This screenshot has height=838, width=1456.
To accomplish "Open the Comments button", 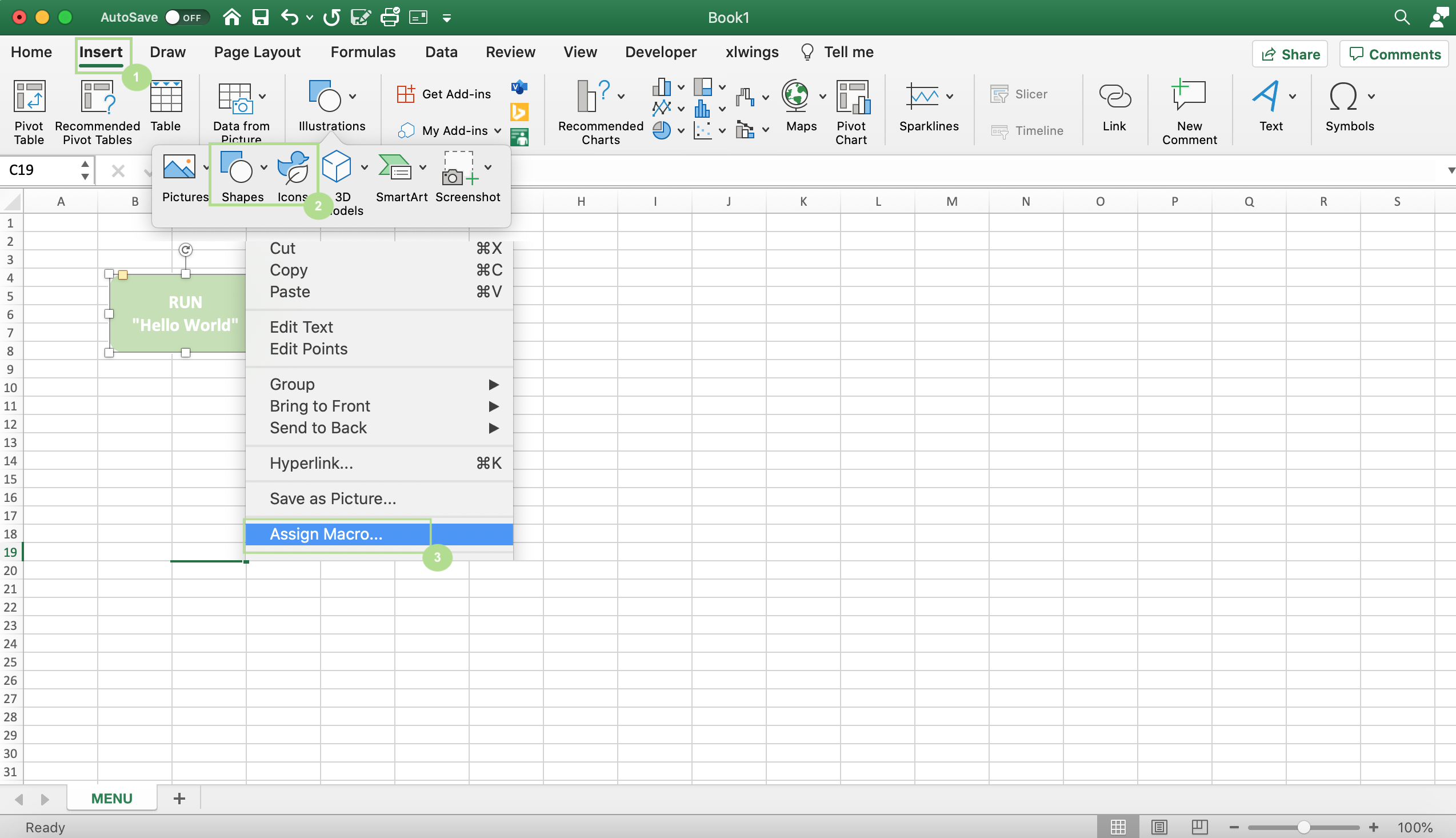I will [x=1394, y=54].
